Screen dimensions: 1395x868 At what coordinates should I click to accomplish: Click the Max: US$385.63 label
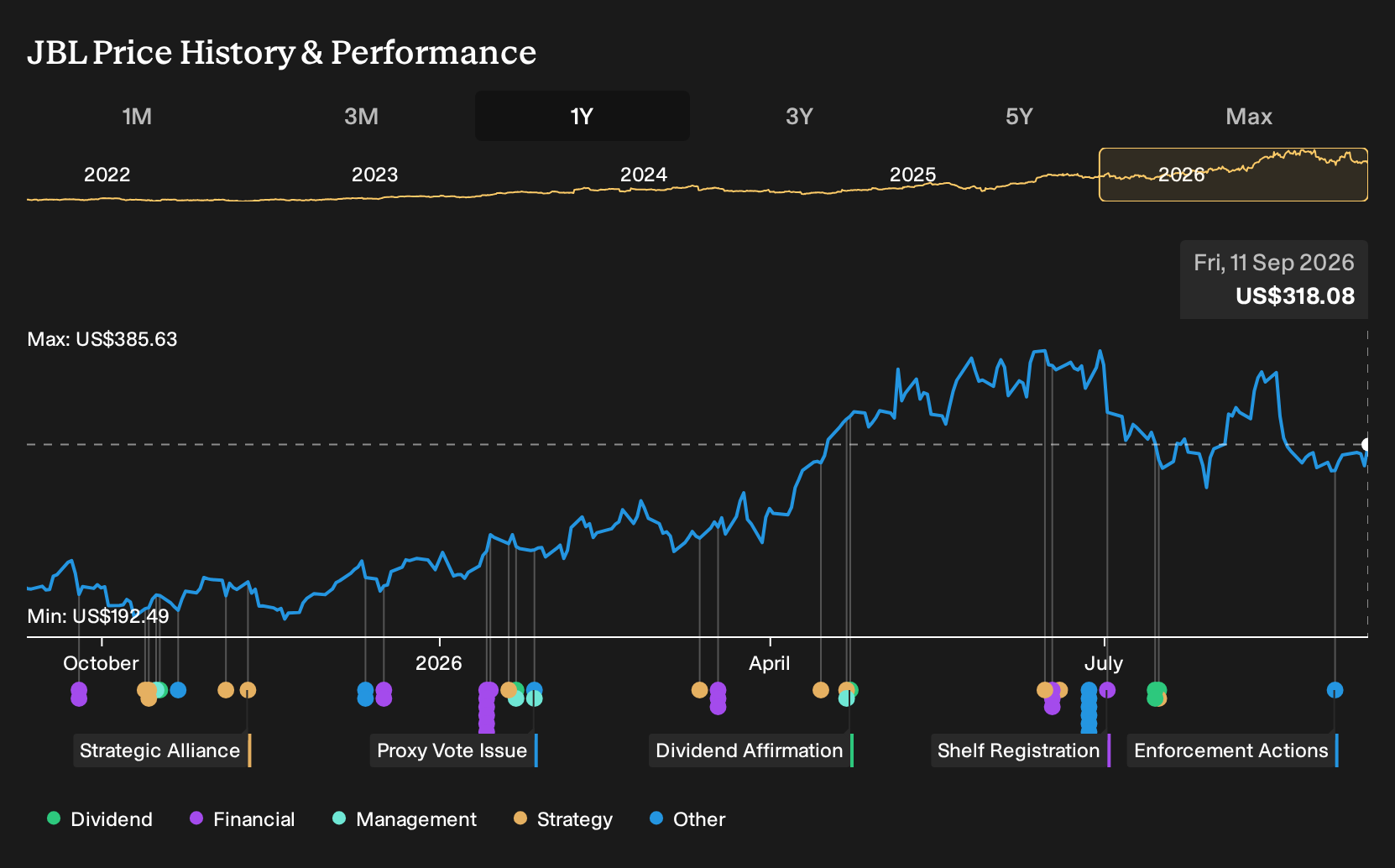102,339
